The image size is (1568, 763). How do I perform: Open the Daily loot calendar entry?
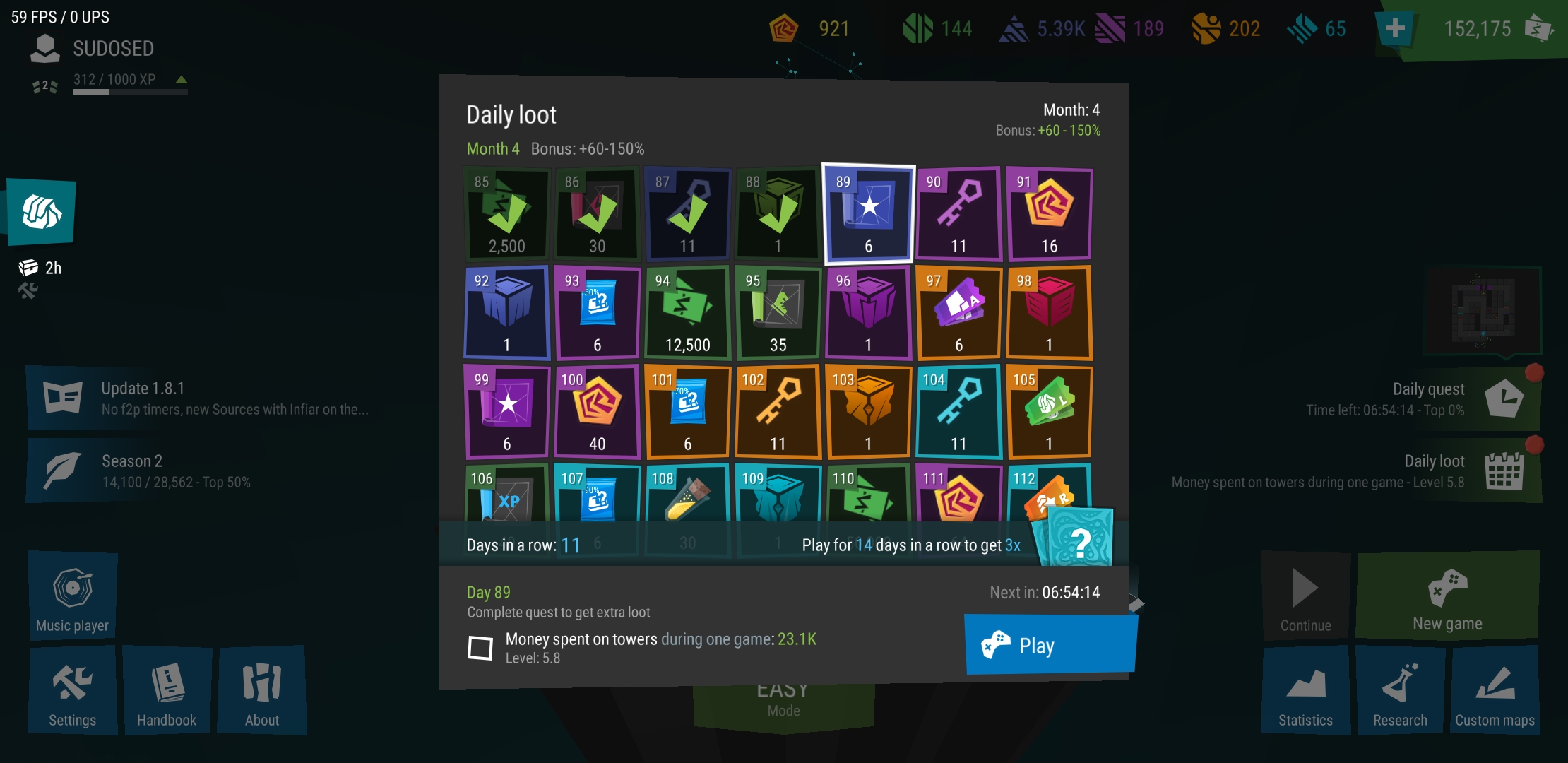coord(1356,471)
